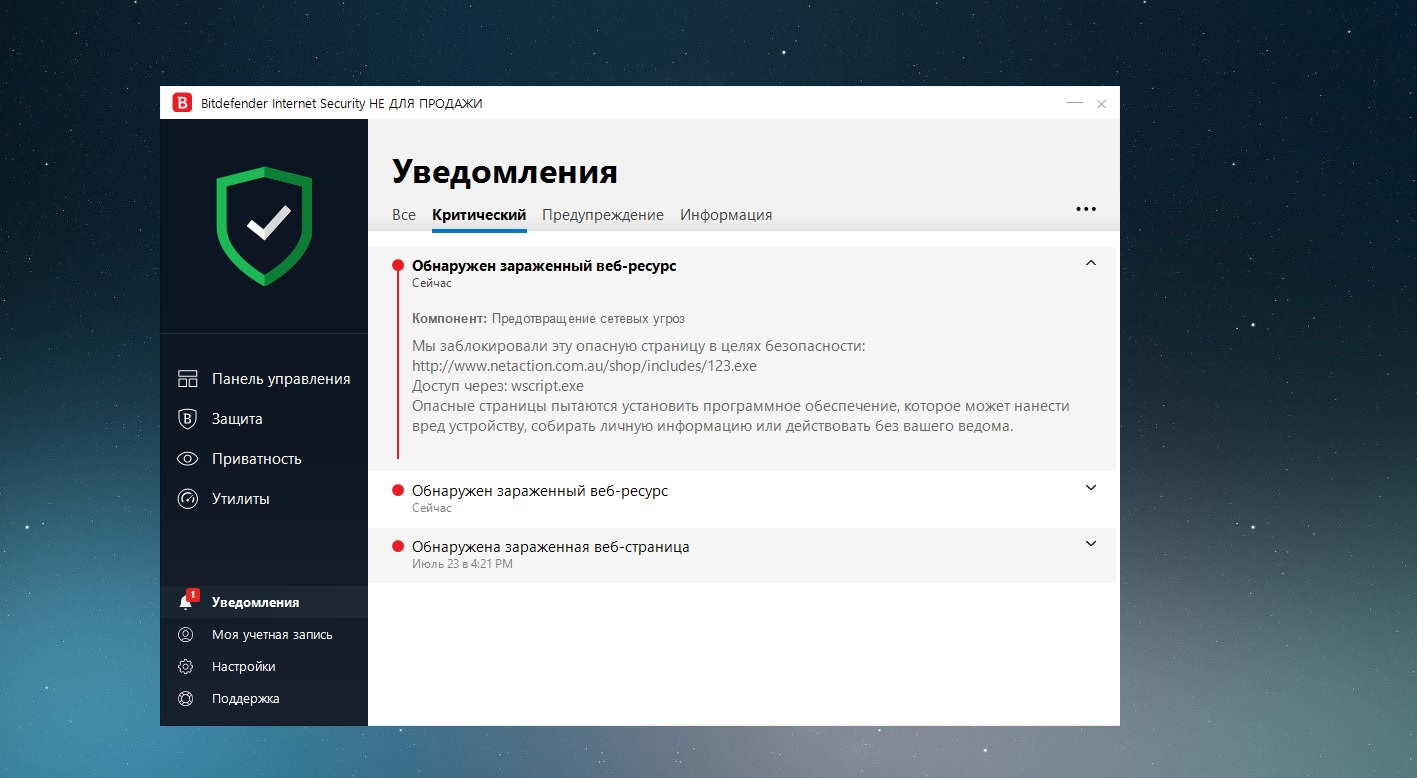The width and height of the screenshot is (1417, 778).
Task: Open the three-dot more options menu
Action: 1086,209
